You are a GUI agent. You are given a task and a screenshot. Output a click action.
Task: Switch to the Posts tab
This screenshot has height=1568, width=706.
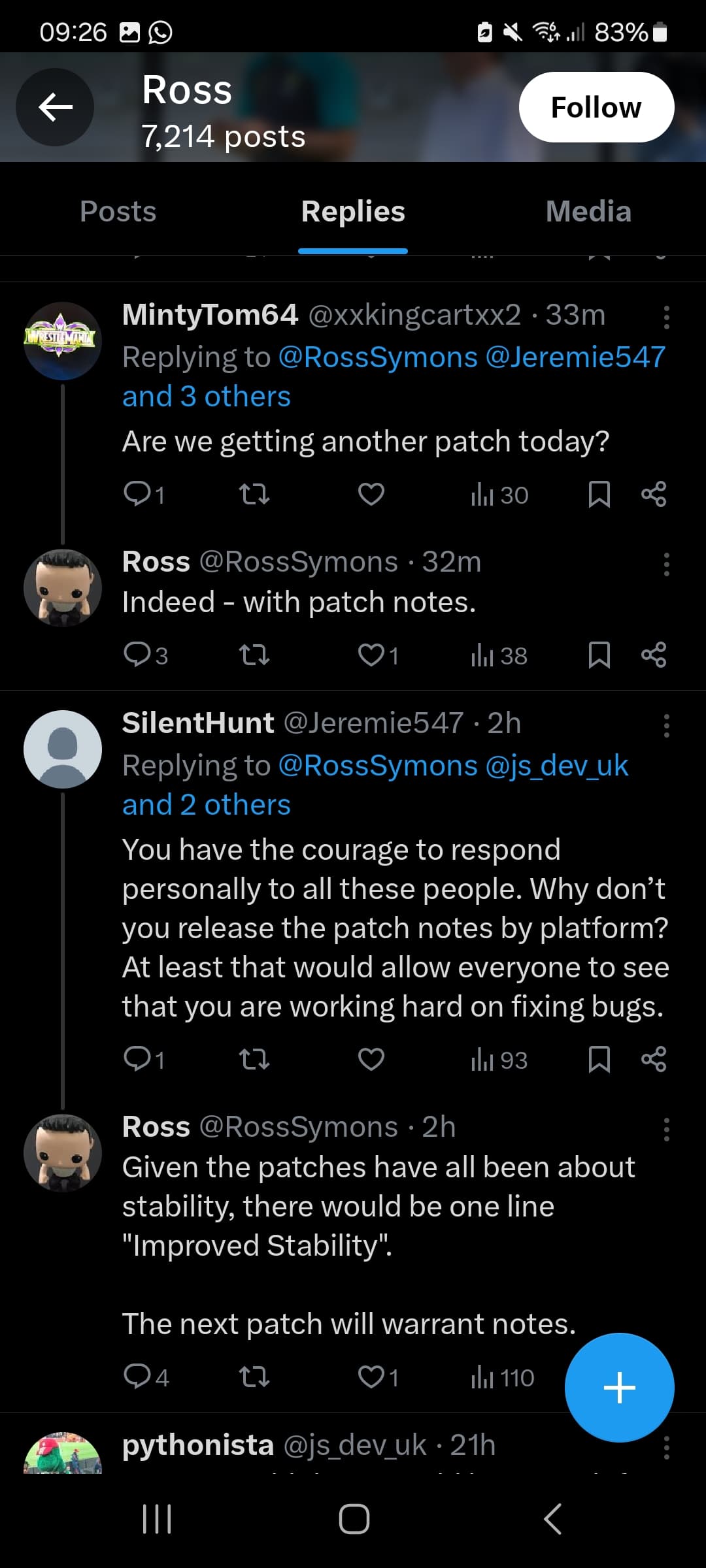(118, 211)
